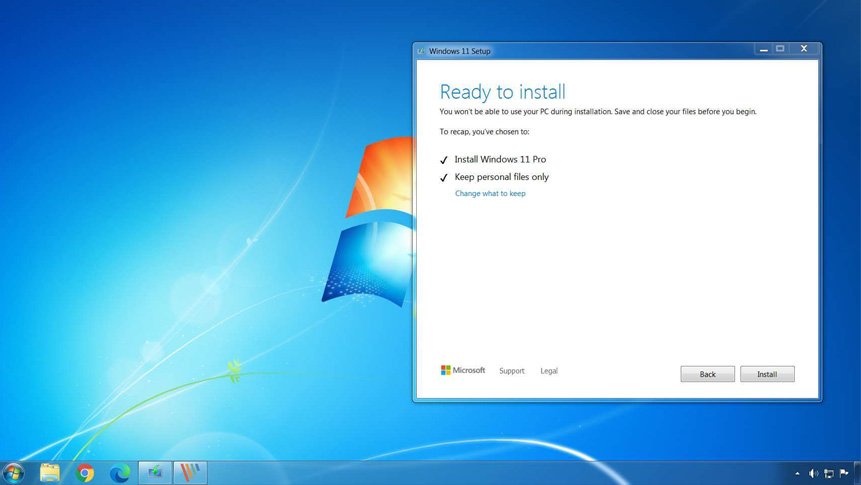Screen dimensions: 861x485
Task: Open the volume speaker icon in tray
Action: [813, 473]
